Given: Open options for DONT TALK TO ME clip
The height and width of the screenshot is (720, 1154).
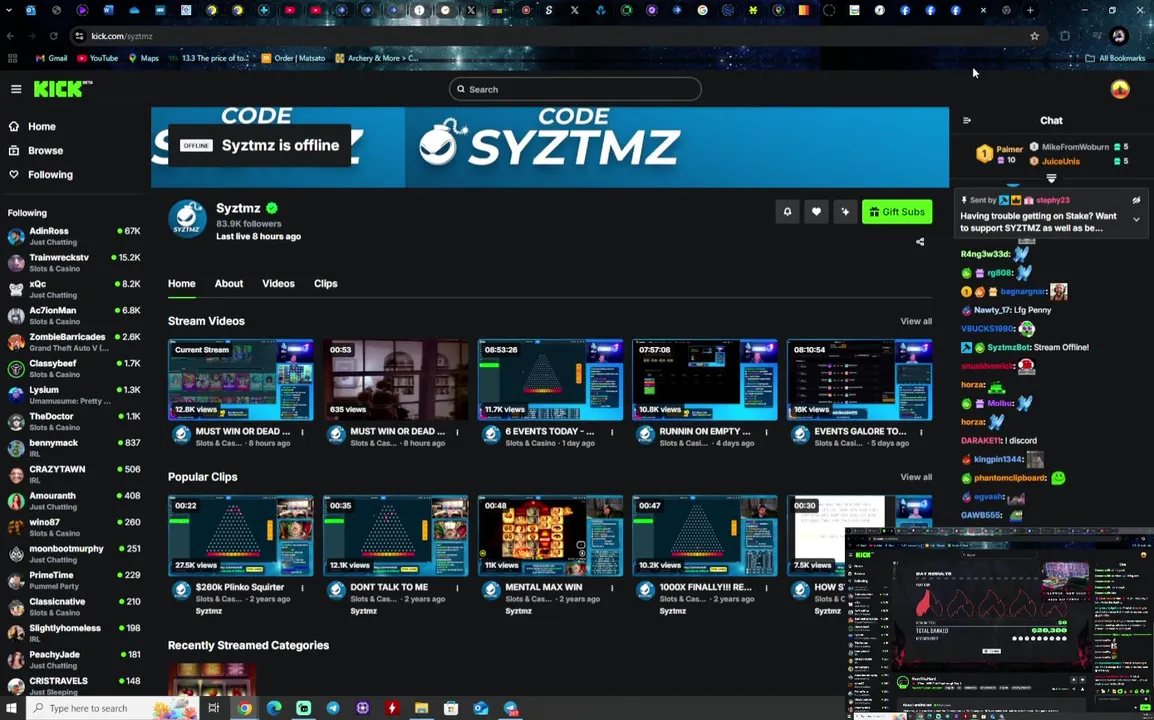Looking at the screenshot, I should [x=457, y=588].
